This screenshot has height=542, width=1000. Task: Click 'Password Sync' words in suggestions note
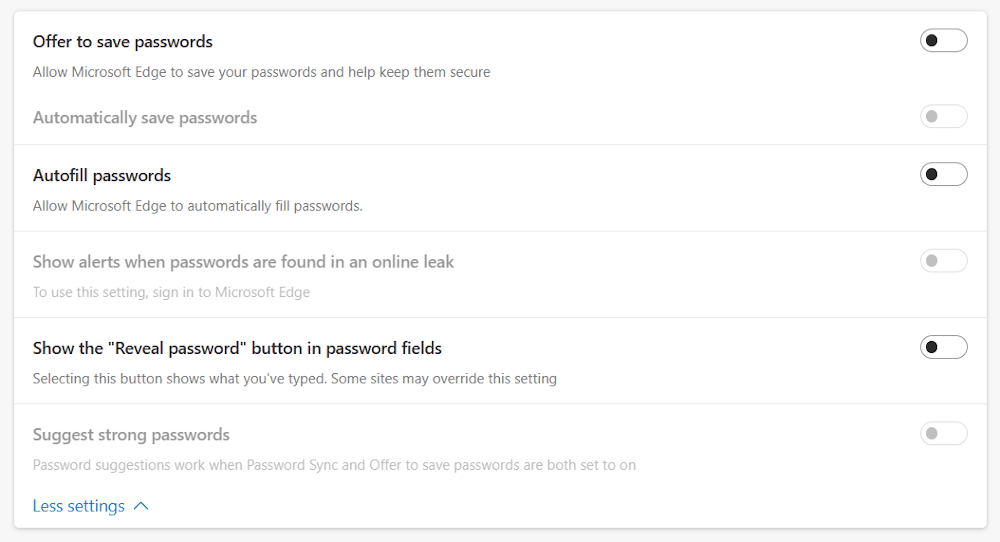(x=292, y=465)
